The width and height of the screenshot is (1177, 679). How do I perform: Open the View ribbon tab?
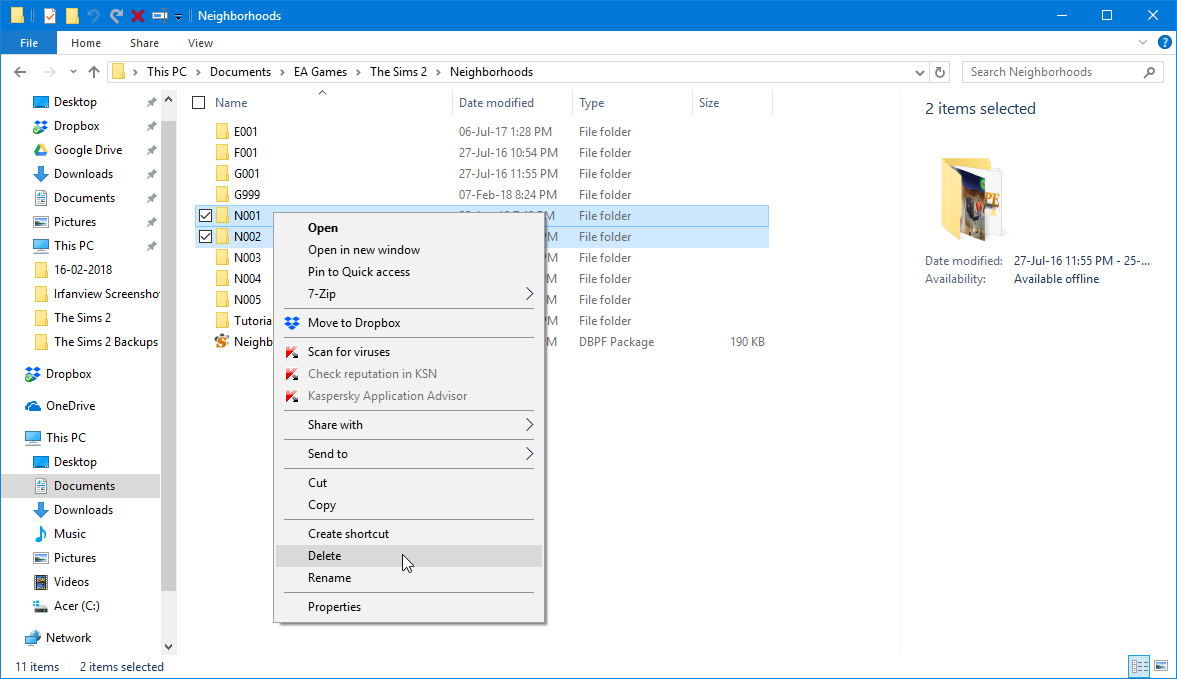tap(200, 43)
